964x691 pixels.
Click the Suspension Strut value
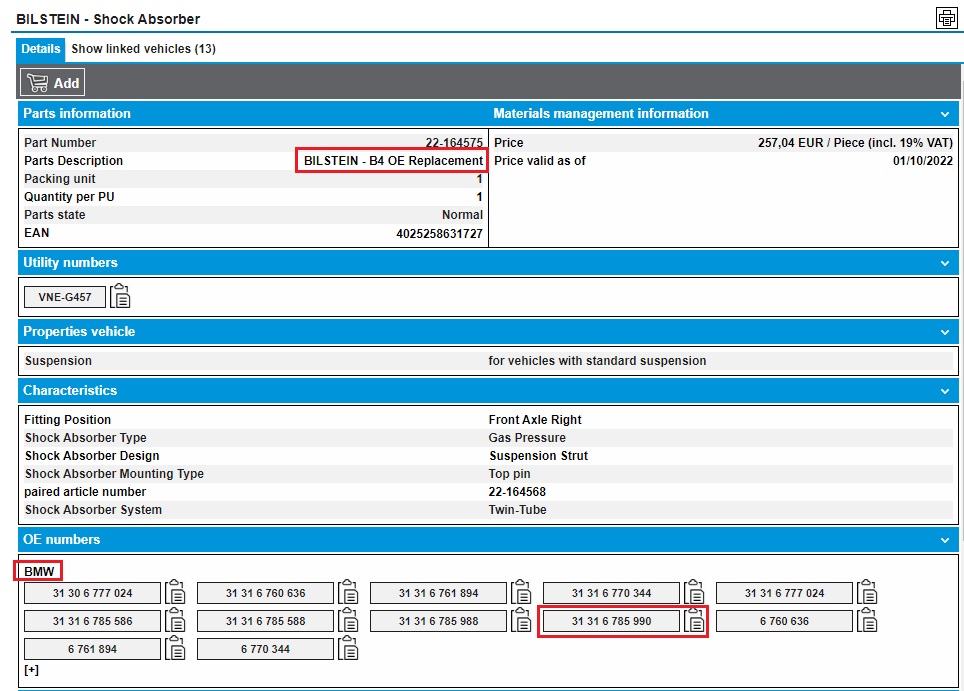(x=539, y=456)
